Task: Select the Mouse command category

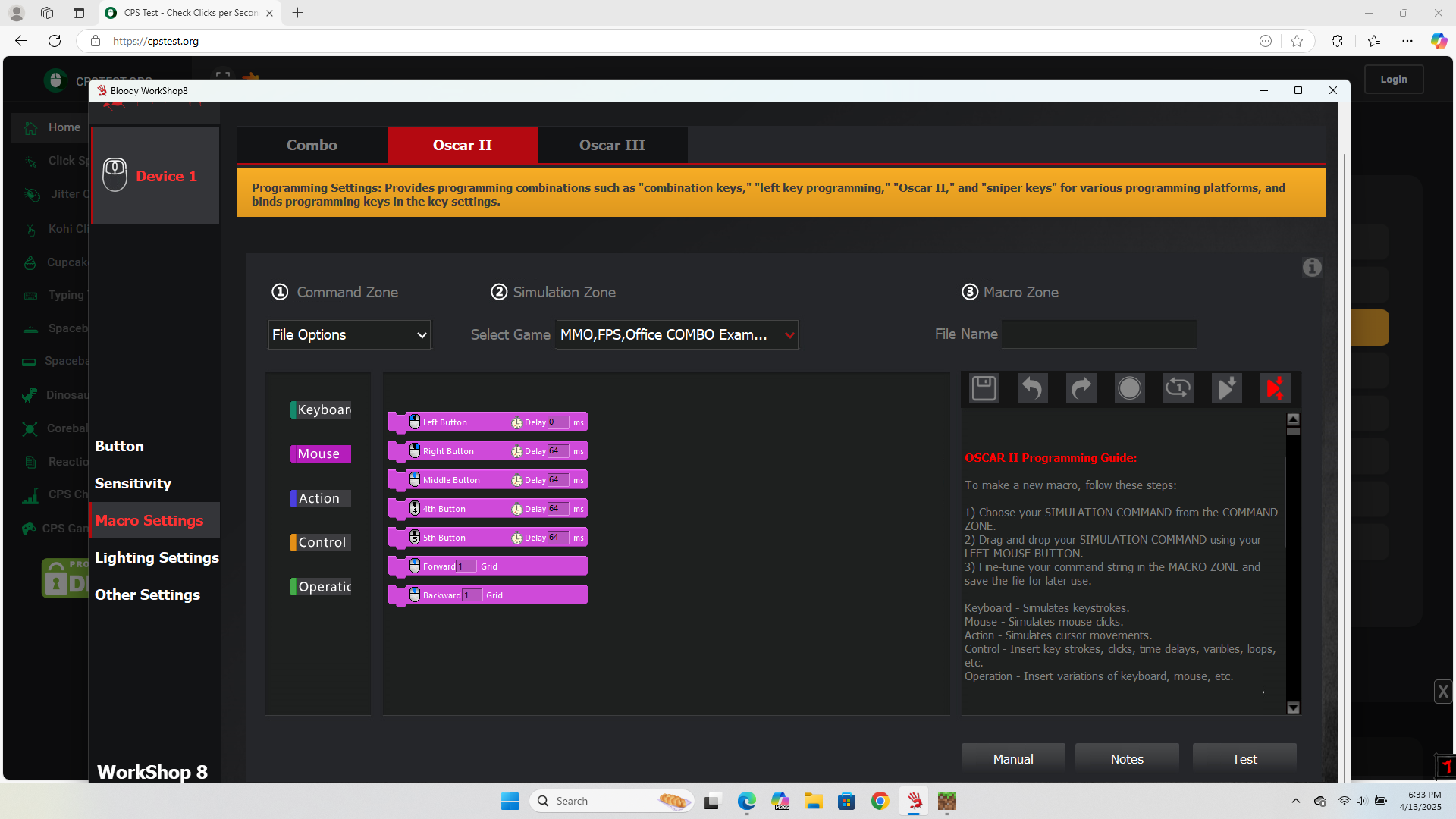Action: [320, 453]
